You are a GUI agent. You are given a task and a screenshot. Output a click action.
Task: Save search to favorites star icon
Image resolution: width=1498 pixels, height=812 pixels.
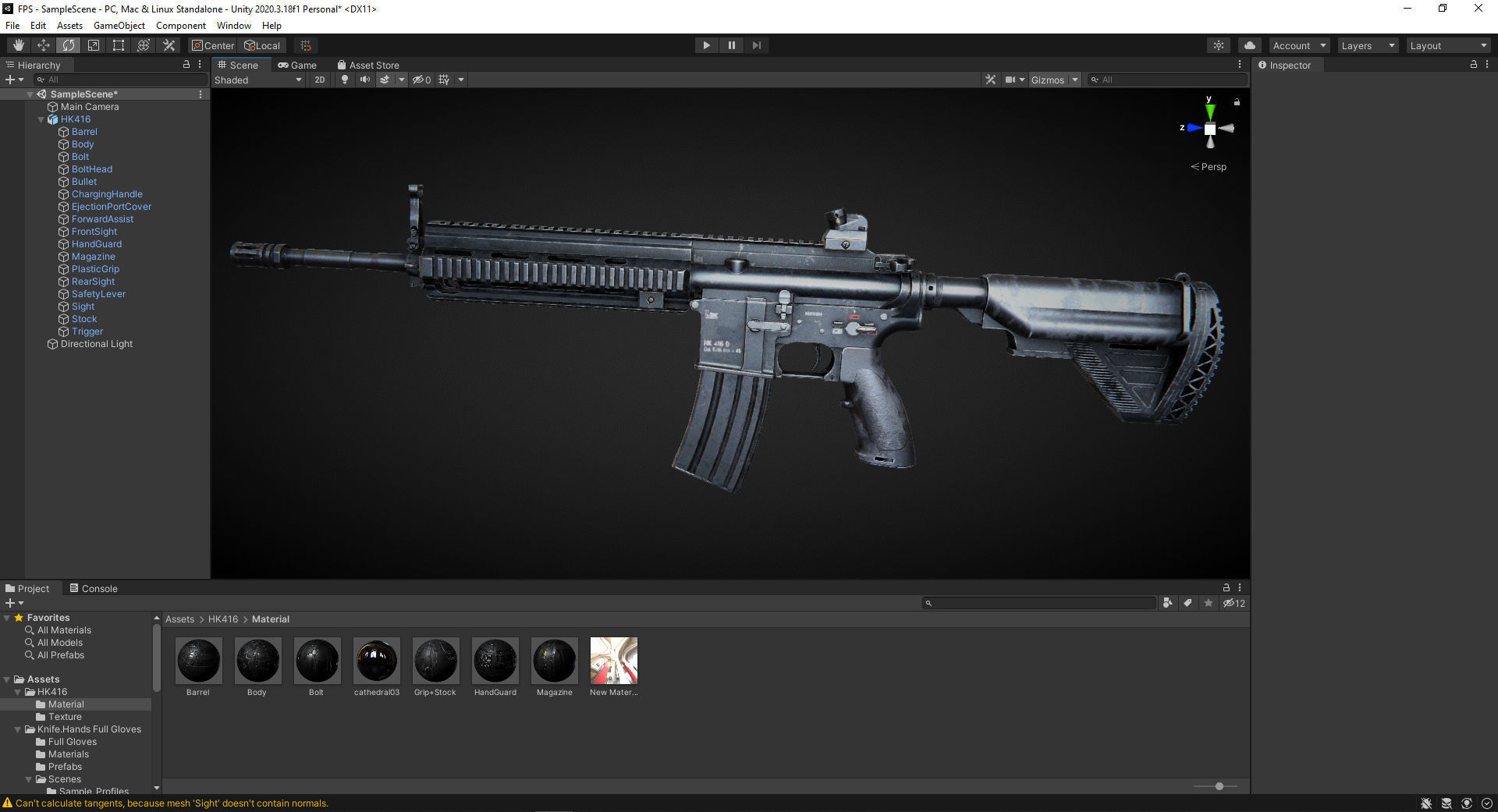pyautogui.click(x=1209, y=603)
